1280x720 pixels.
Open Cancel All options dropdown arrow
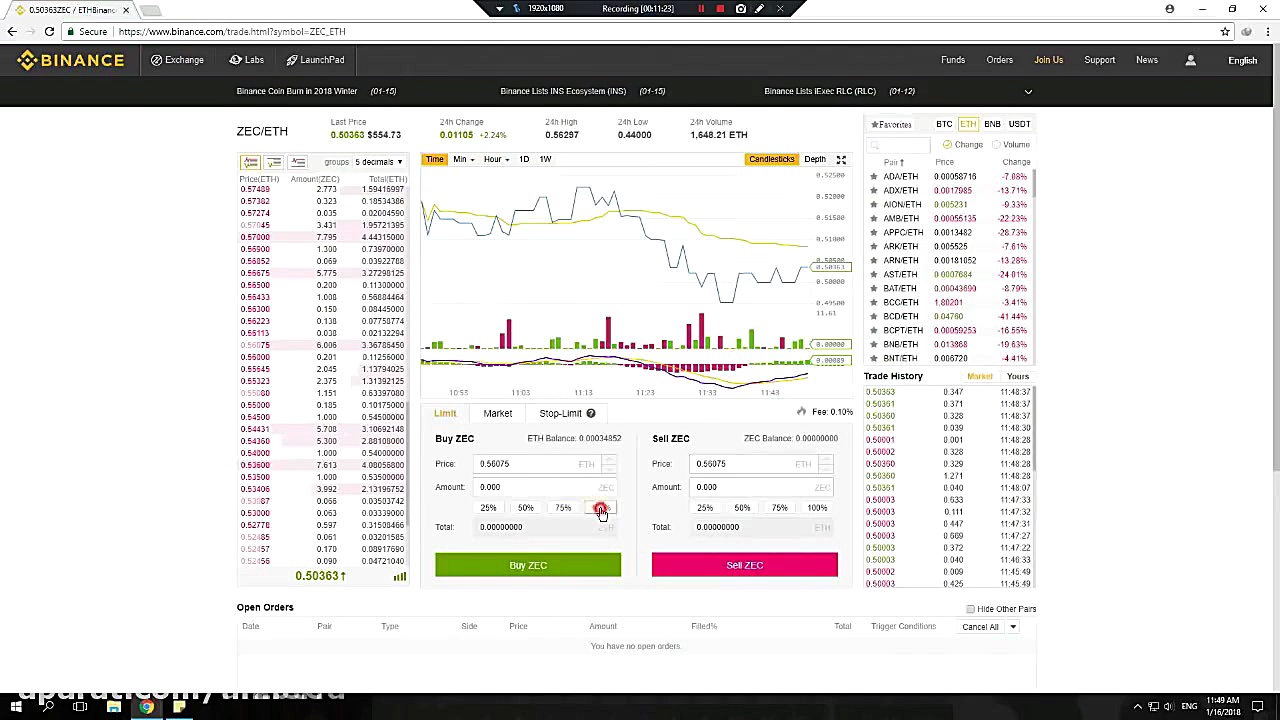1012,627
